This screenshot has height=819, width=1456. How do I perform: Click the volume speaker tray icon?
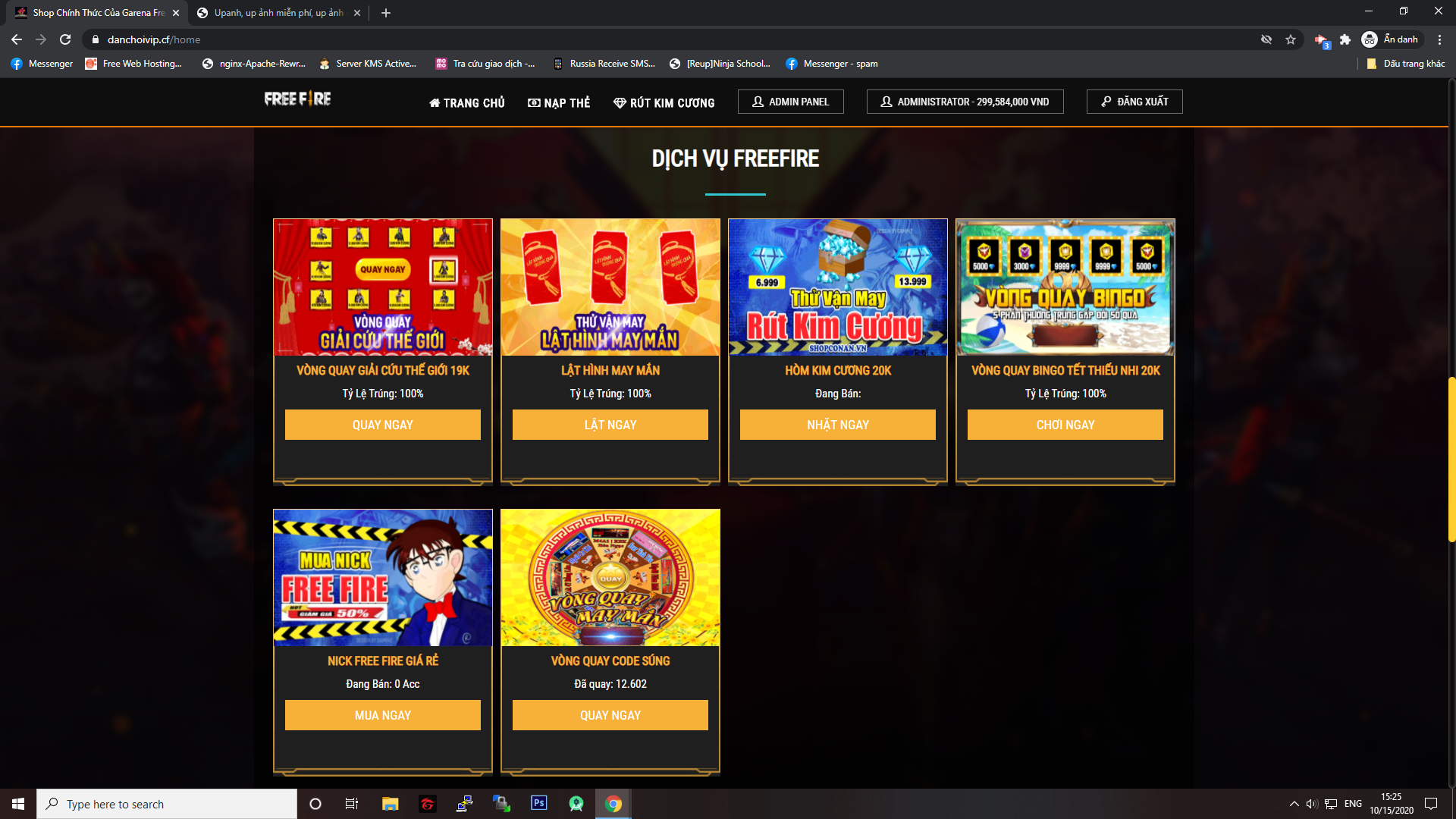point(1312,804)
